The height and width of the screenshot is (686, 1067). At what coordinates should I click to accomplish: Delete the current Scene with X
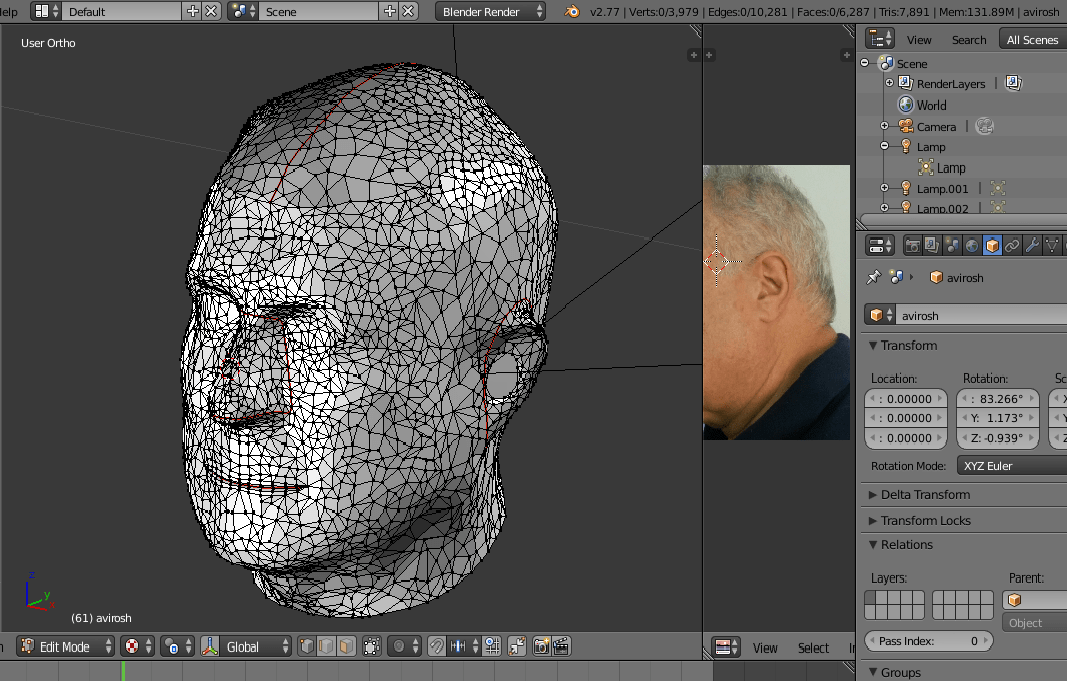coord(408,11)
